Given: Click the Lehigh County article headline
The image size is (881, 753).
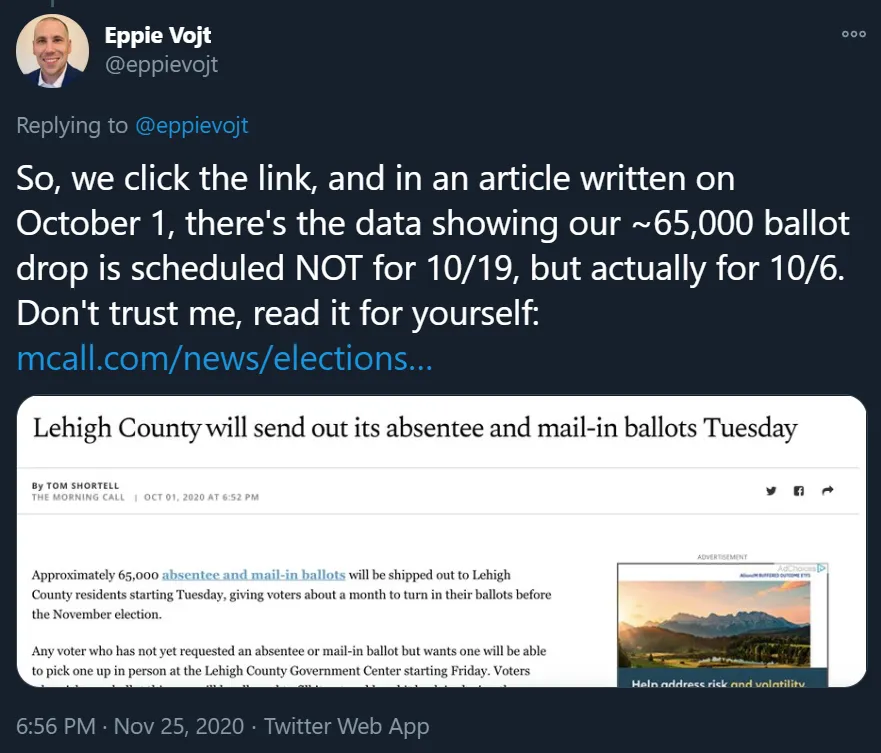Looking at the screenshot, I should click(x=415, y=430).
